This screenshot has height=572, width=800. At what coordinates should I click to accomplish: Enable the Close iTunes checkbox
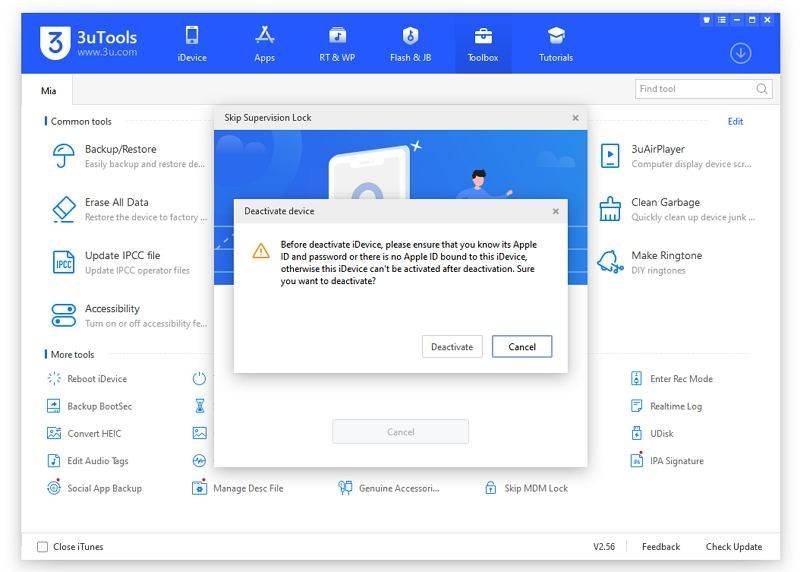coord(42,547)
